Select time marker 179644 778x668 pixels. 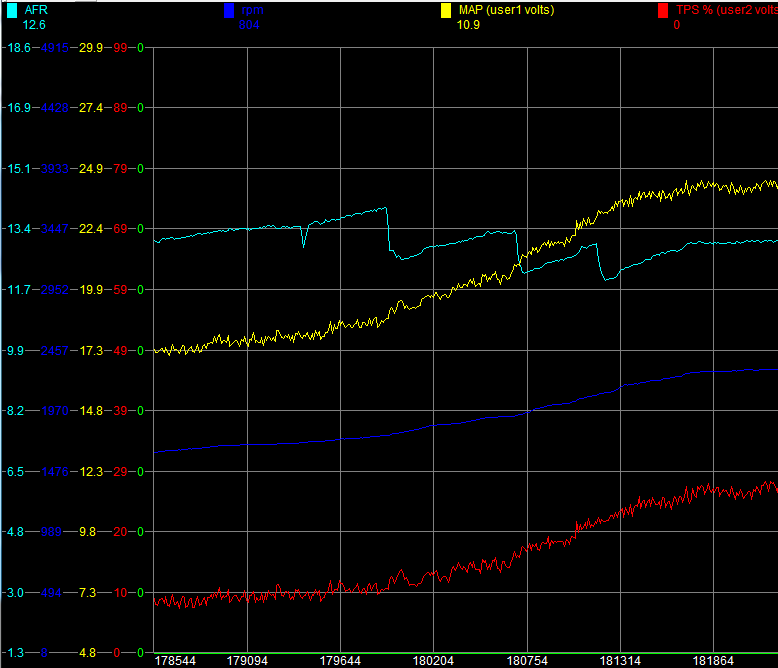pyautogui.click(x=340, y=661)
